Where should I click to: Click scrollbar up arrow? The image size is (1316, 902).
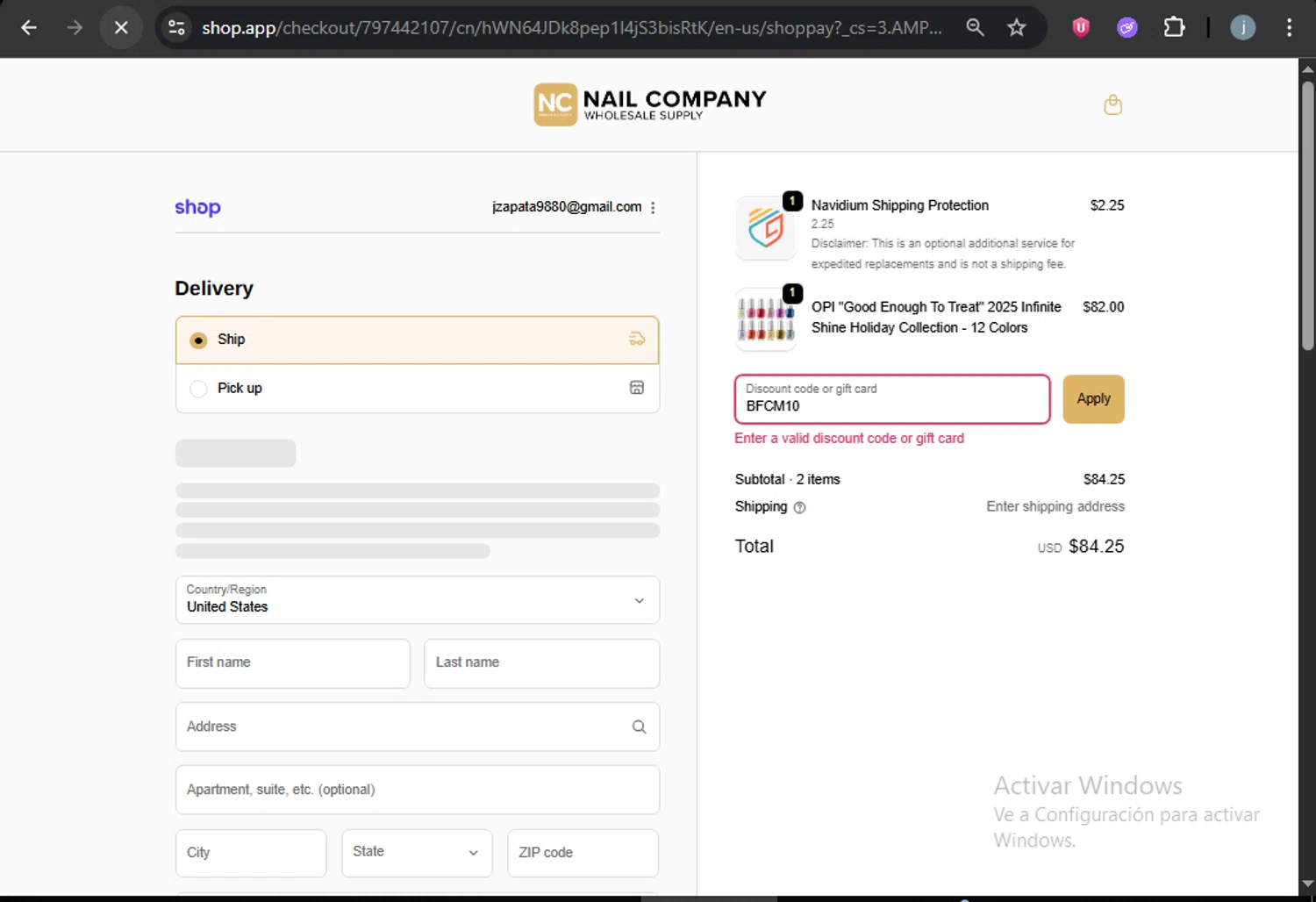tap(1307, 68)
